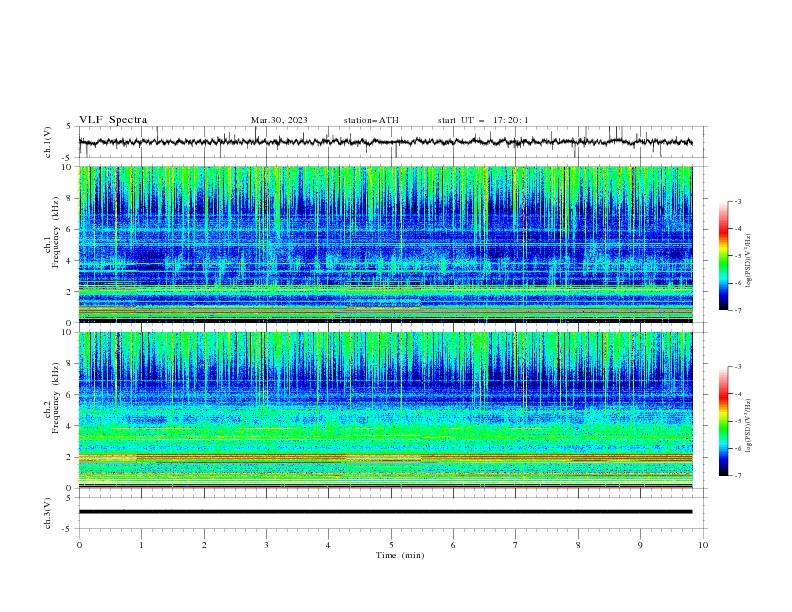The width and height of the screenshot is (792, 612).
Task: Click inside the ch.2 spectrogram panel
Action: point(385,410)
